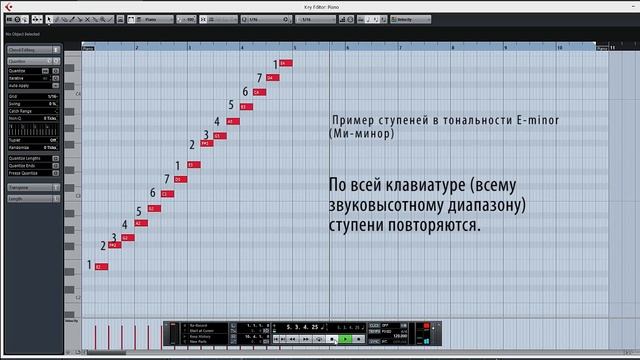The image size is (640, 360).
Task: Toggle the Cycle loop transport button
Action: pos(319,339)
